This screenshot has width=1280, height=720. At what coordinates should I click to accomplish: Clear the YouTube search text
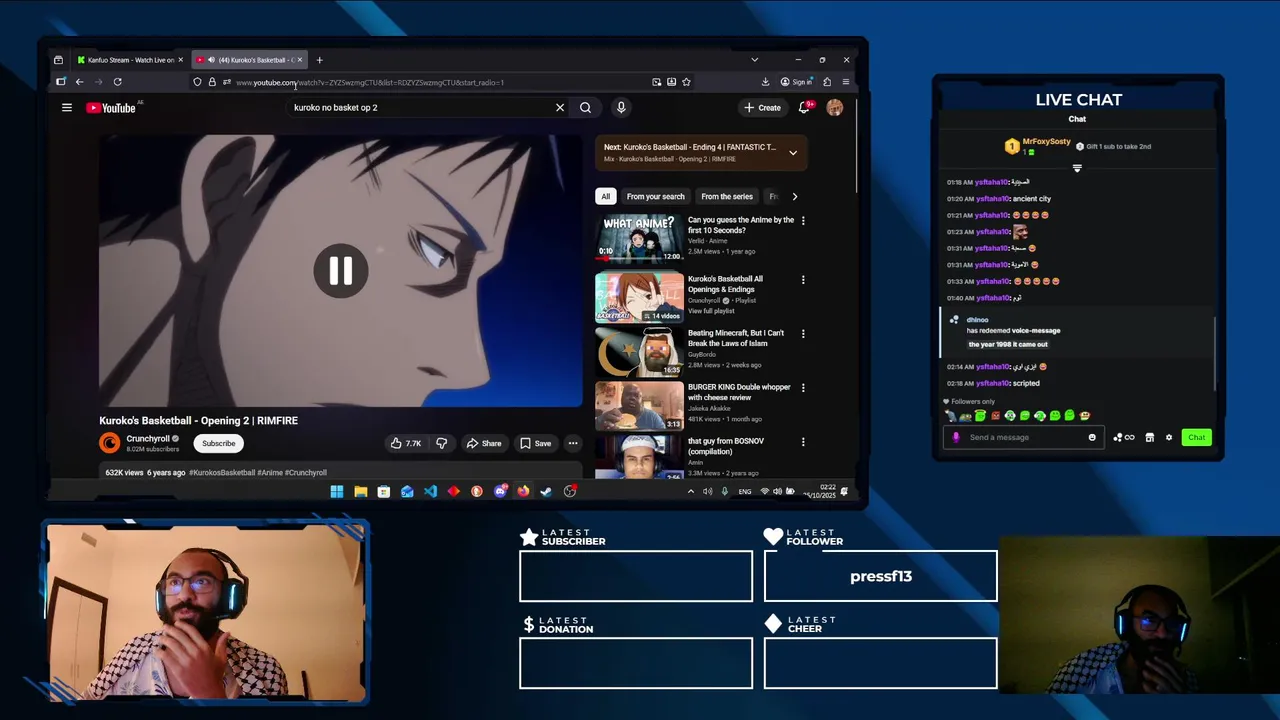click(560, 108)
